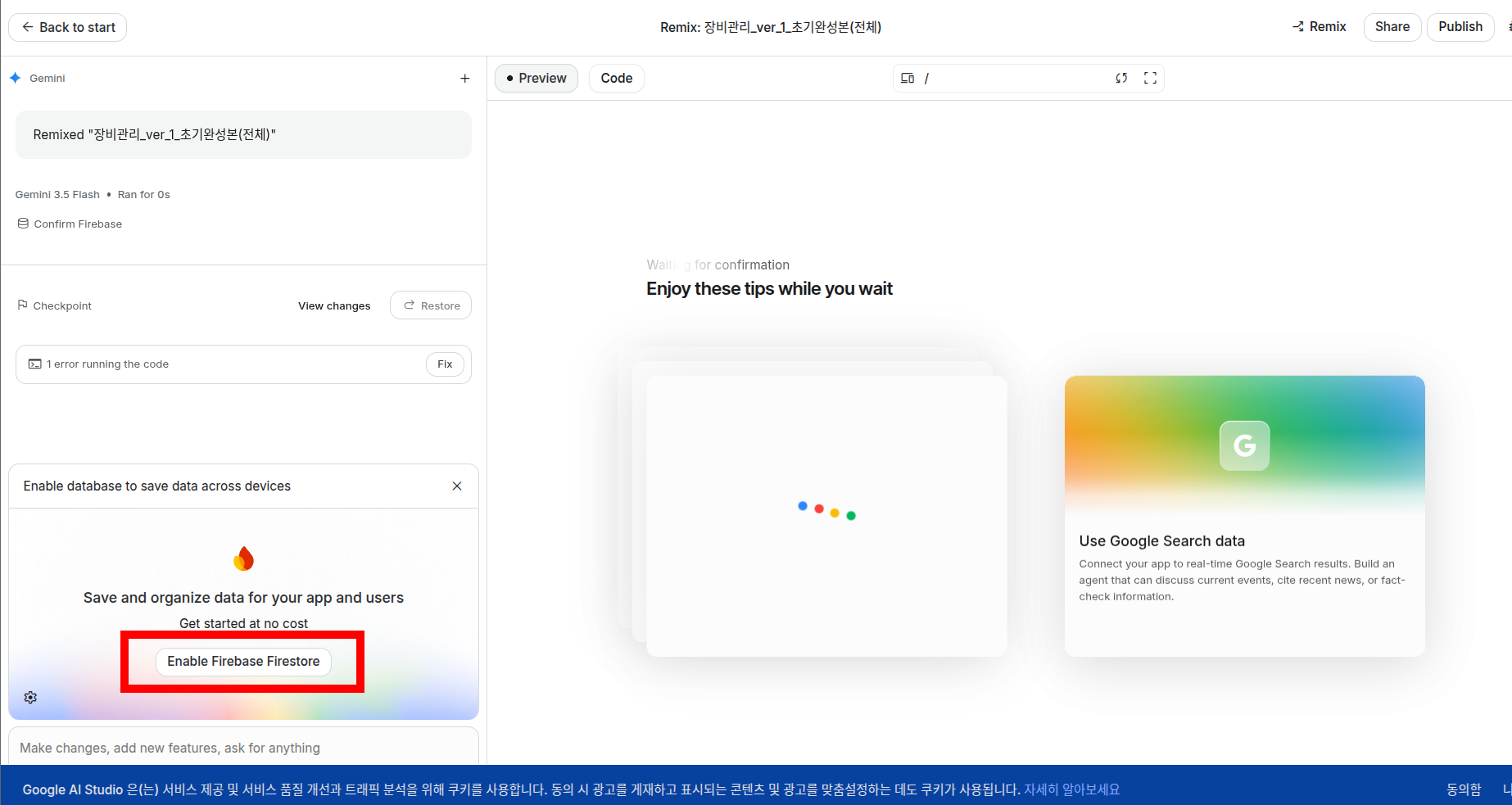
Task: Click the Gemini 3.5 Flash model label
Action: 57,195
